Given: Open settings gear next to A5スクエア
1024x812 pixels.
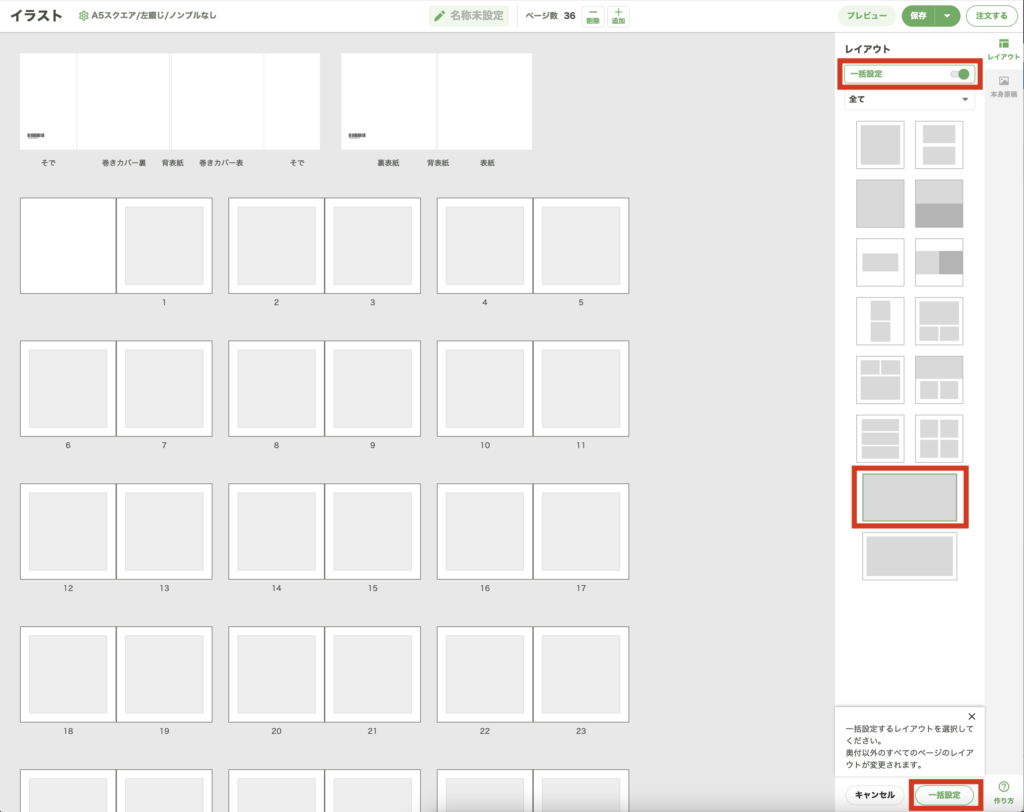Looking at the screenshot, I should (x=84, y=16).
